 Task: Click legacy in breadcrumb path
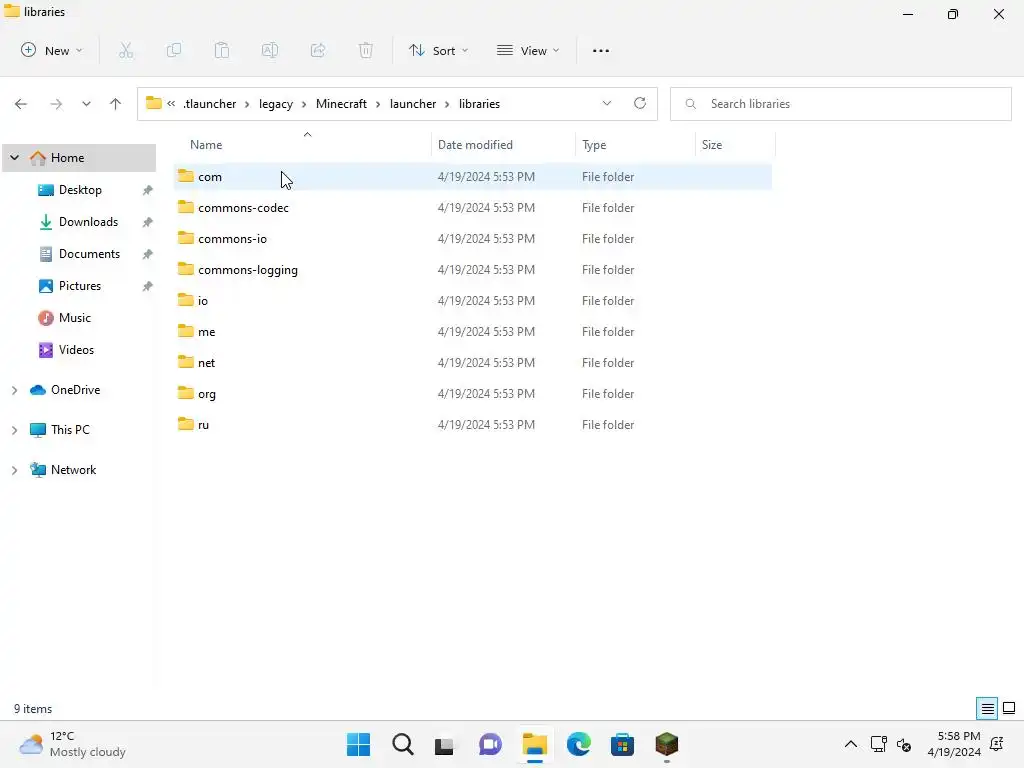pyautogui.click(x=276, y=104)
